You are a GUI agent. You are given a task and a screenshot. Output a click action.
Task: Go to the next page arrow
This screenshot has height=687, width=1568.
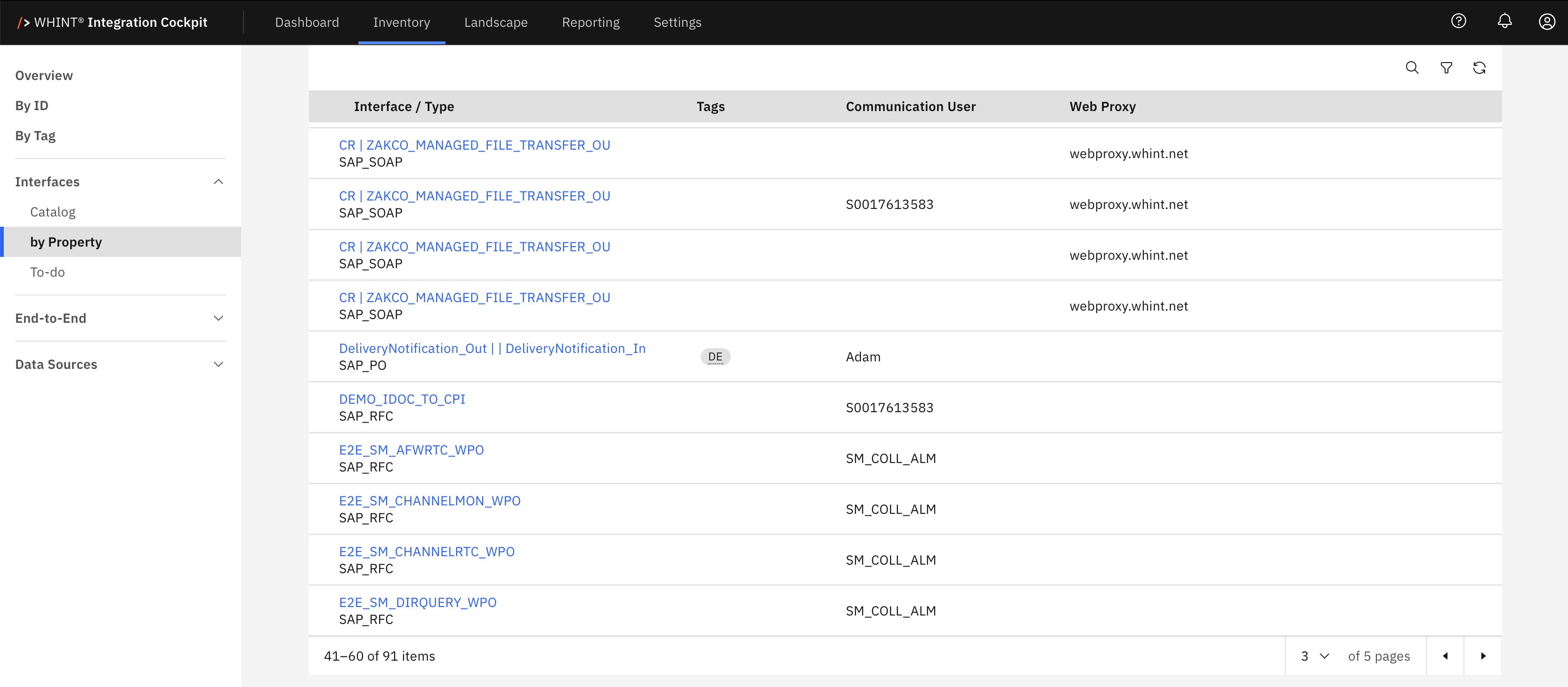[x=1483, y=656]
